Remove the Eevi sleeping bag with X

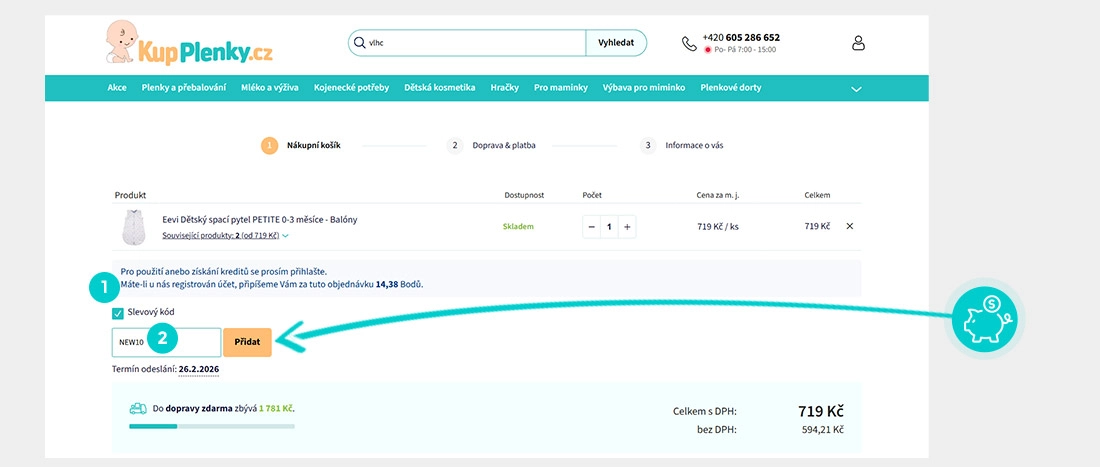click(850, 226)
